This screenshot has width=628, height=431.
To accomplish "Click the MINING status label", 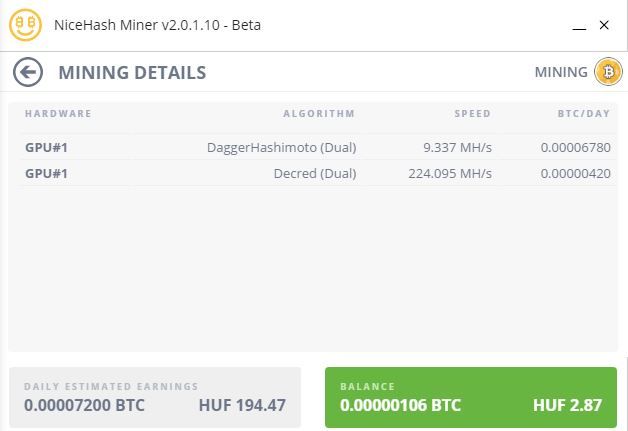I will pyautogui.click(x=561, y=72).
